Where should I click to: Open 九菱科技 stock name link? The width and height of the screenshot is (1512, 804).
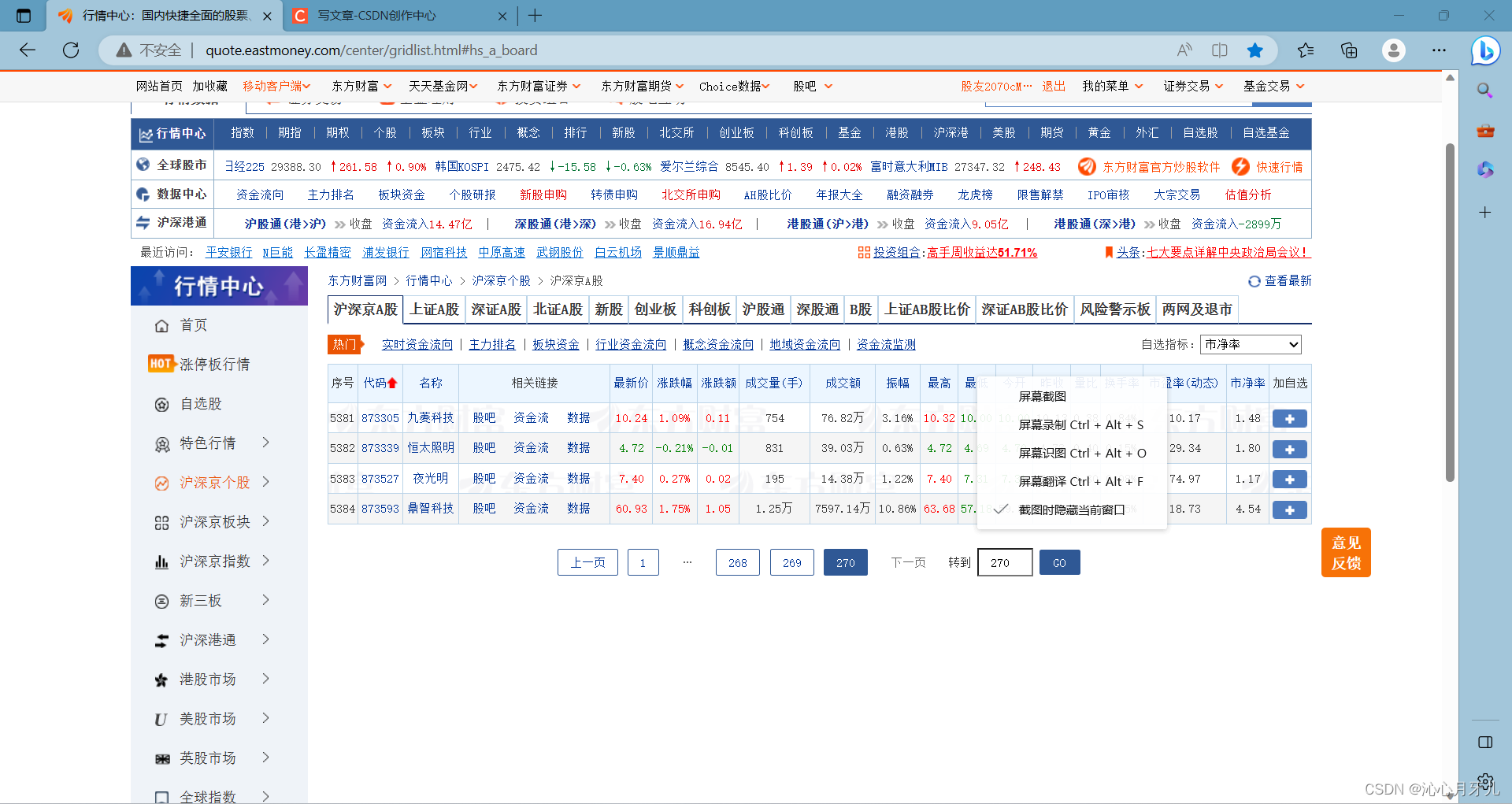click(431, 418)
